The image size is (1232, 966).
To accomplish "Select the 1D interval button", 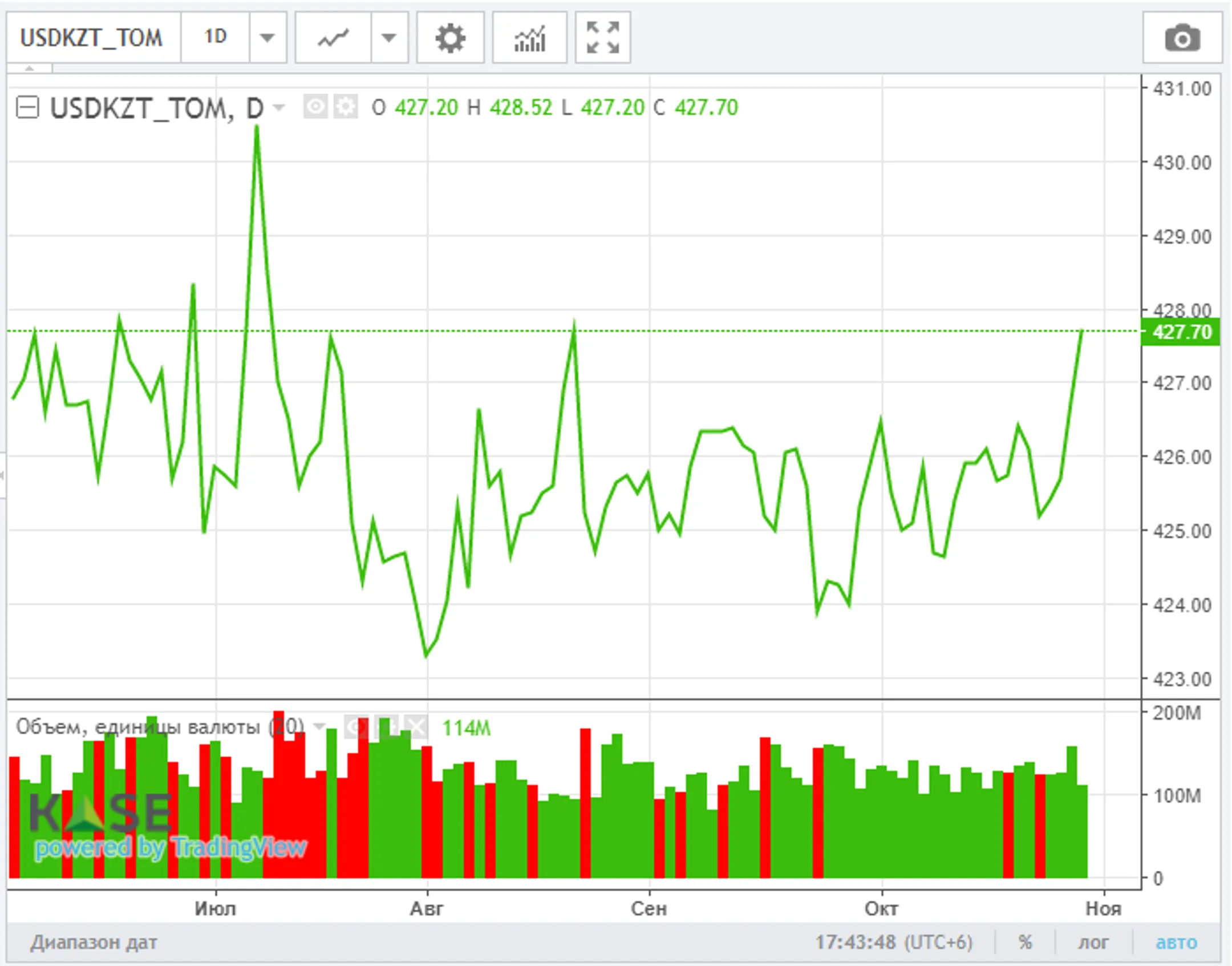I will point(215,38).
